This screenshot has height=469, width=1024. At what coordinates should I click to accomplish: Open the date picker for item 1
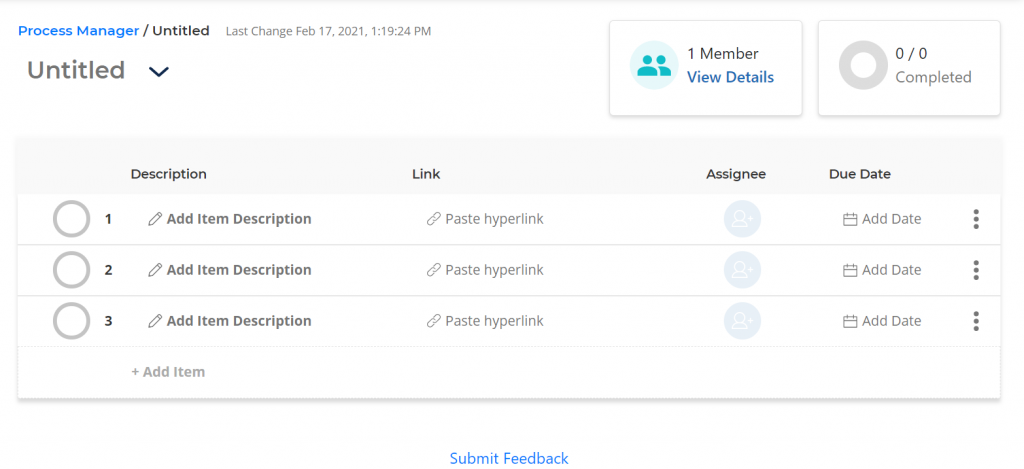[882, 219]
